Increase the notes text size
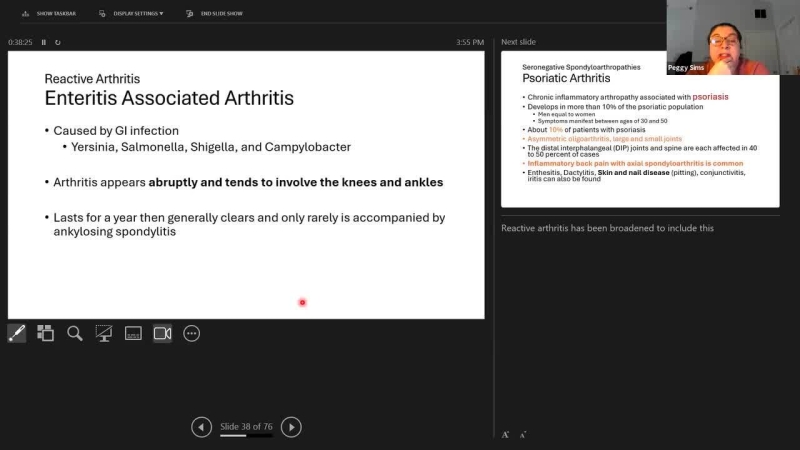 [x=506, y=434]
